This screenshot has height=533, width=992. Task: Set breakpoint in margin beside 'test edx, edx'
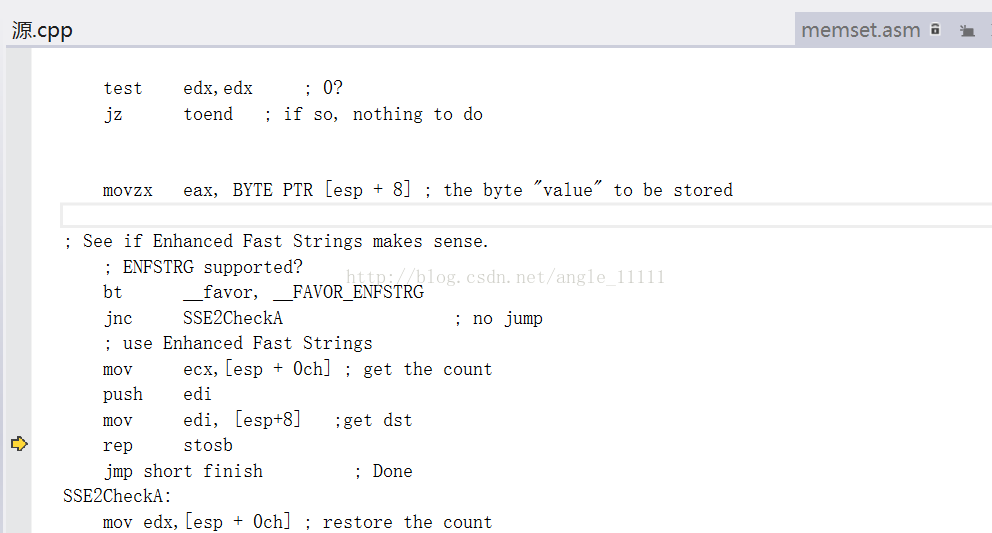coord(19,88)
